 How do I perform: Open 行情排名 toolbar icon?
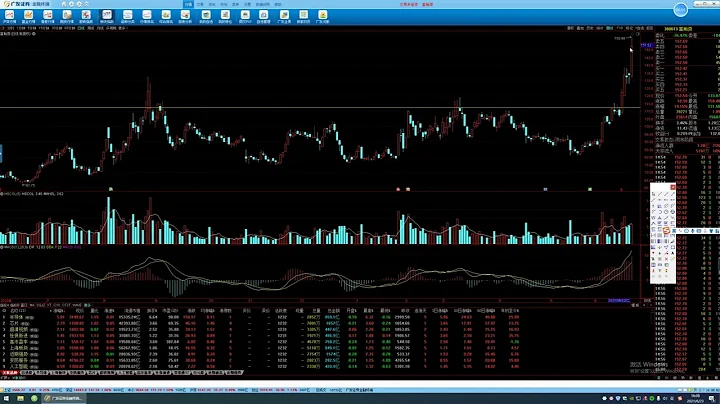point(147,17)
